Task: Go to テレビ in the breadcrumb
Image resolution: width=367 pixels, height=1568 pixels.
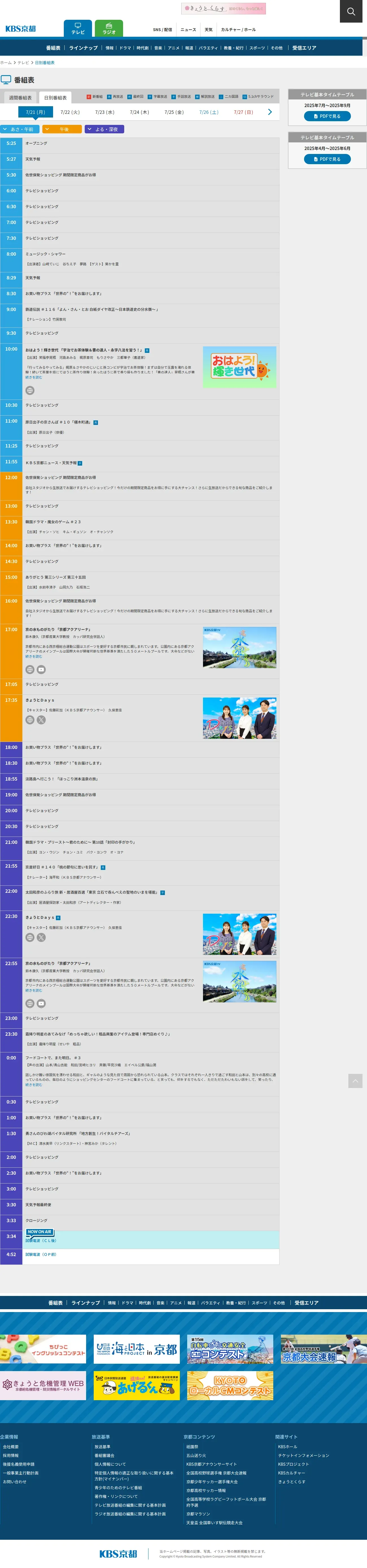Action: [23, 63]
